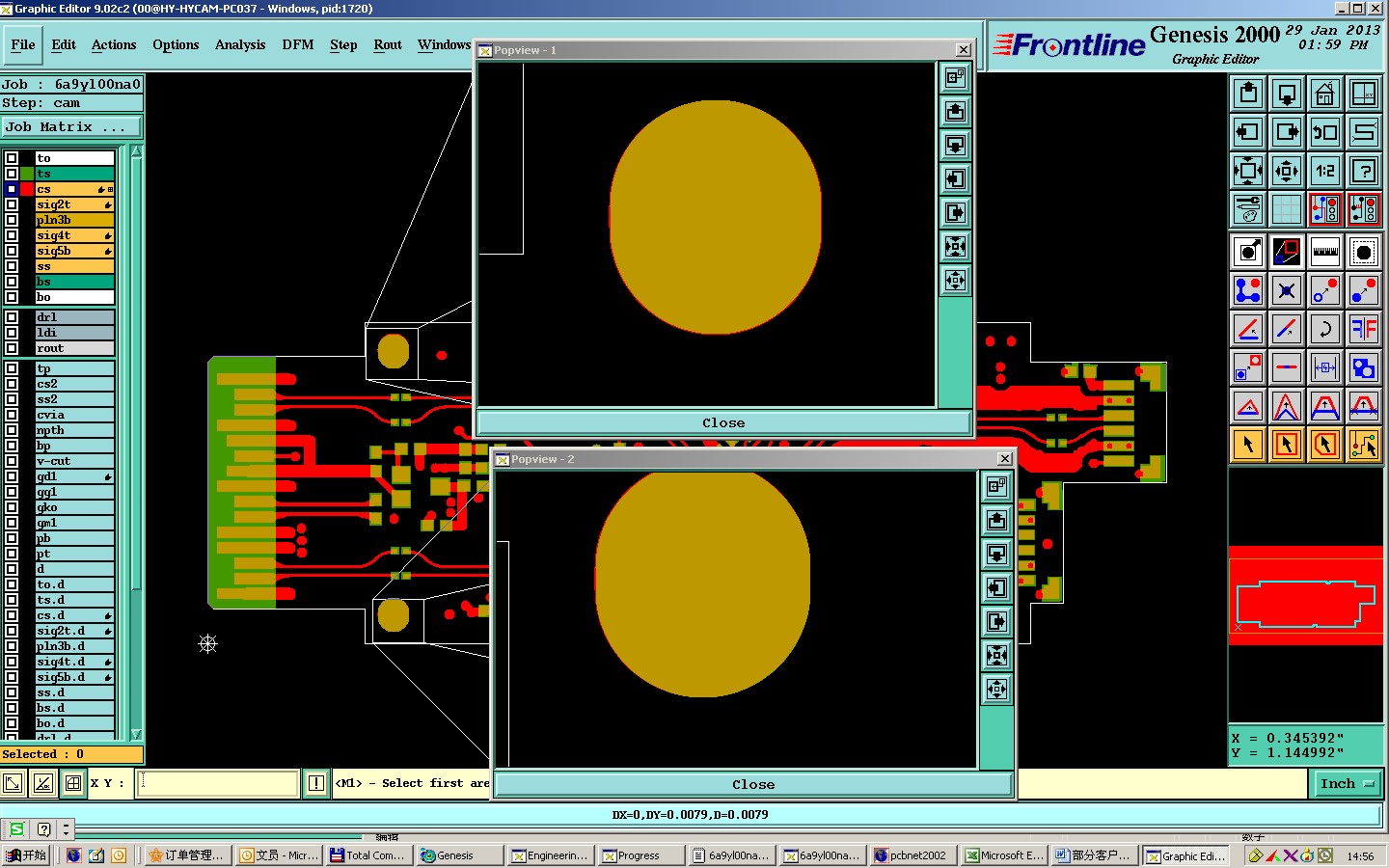
Task: Open the Edit menu
Action: pos(64,44)
